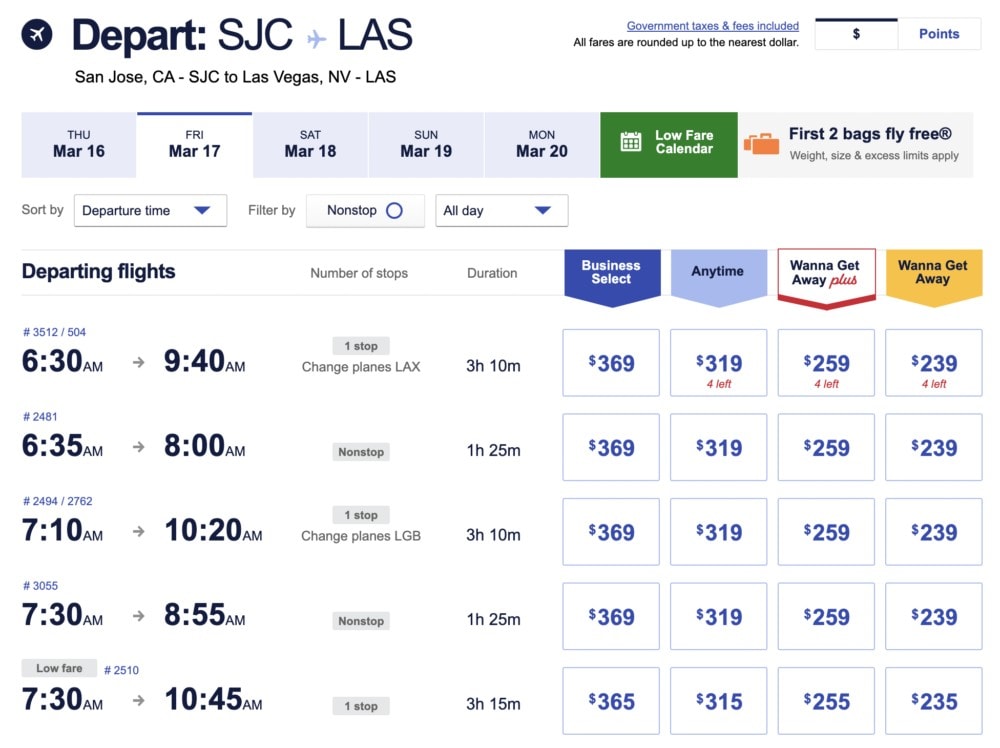Click the orange luggage bags icon
The image size is (1000, 748).
[x=761, y=143]
